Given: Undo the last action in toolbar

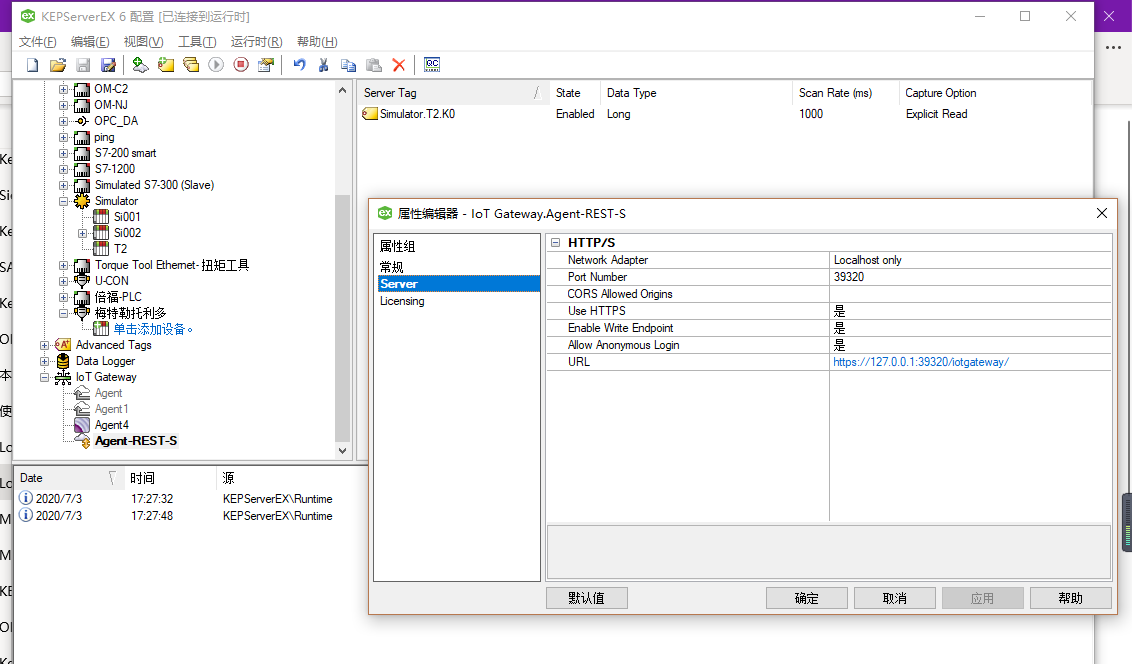Looking at the screenshot, I should (x=299, y=65).
